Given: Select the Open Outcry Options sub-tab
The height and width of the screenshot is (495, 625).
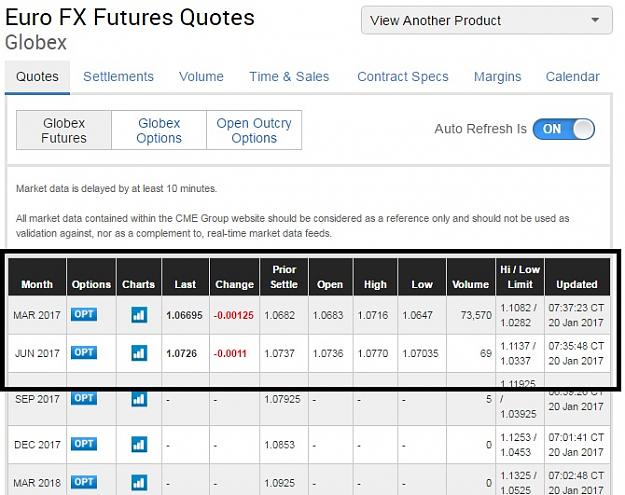Looking at the screenshot, I should [x=254, y=130].
